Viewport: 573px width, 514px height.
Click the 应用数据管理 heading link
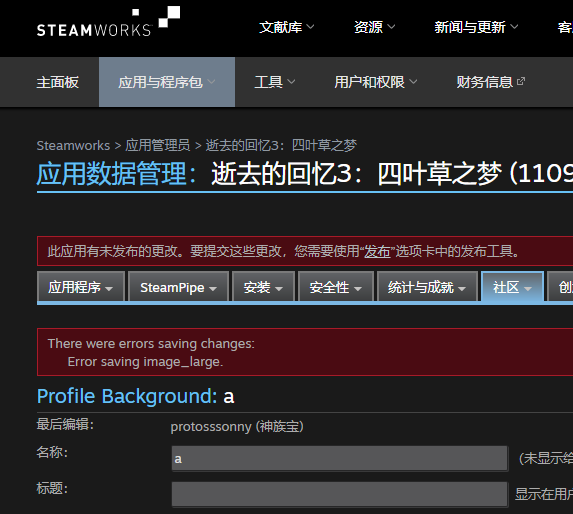[116, 174]
